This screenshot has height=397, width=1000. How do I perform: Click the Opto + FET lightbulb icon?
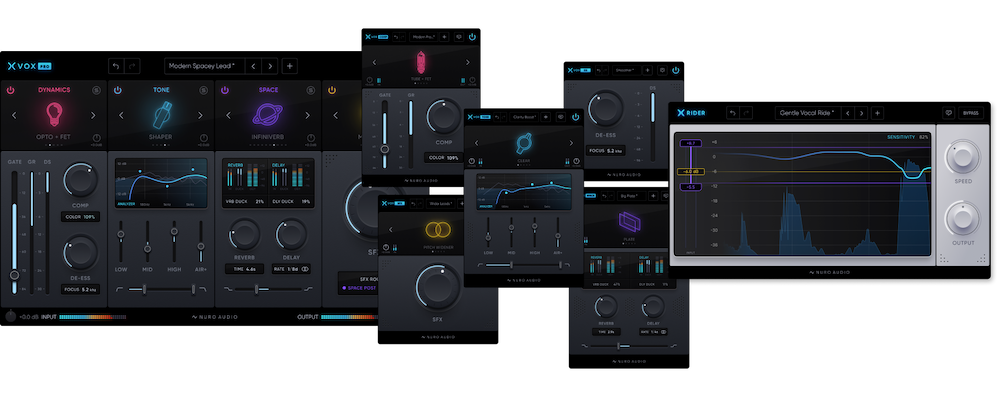click(54, 115)
